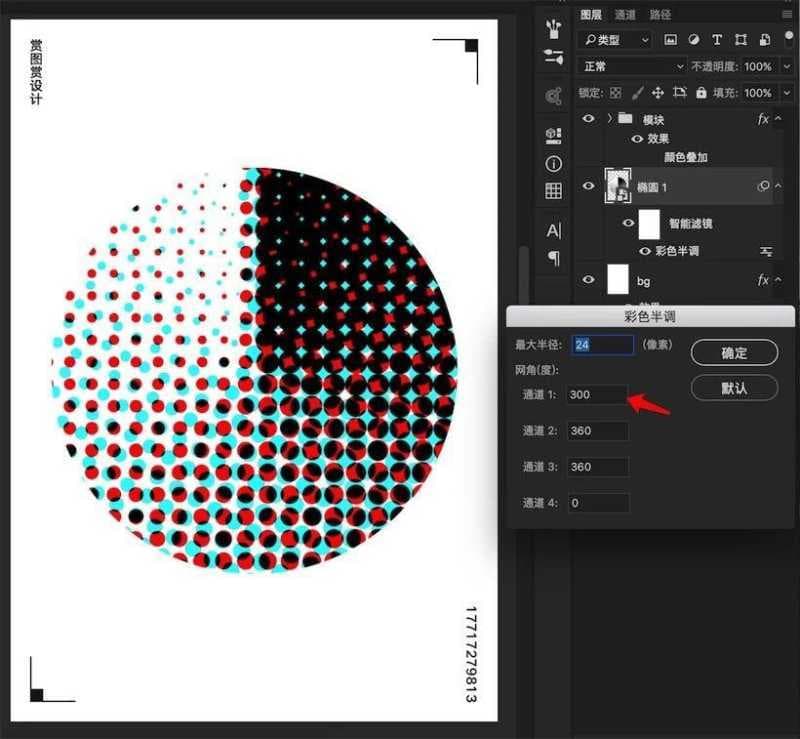The image size is (800, 739).
Task: Switch to the 路径 tab
Action: (x=660, y=15)
